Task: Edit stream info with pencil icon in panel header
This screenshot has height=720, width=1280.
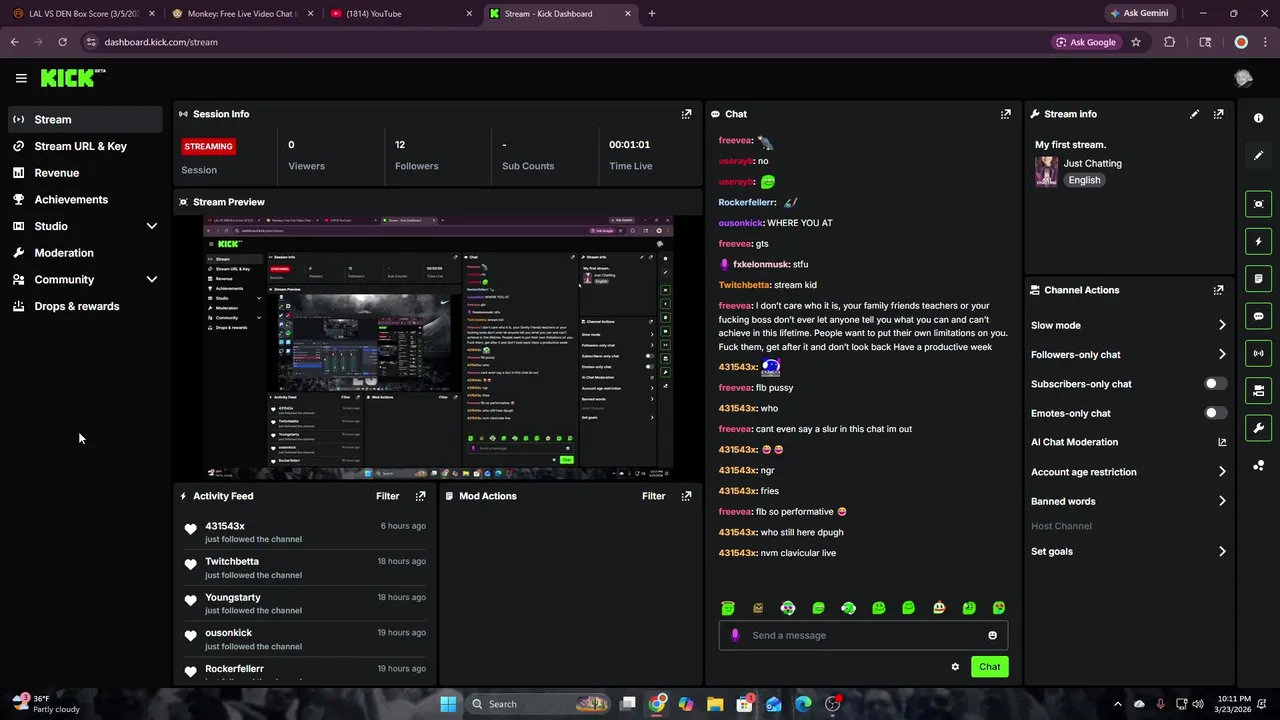Action: click(1194, 114)
